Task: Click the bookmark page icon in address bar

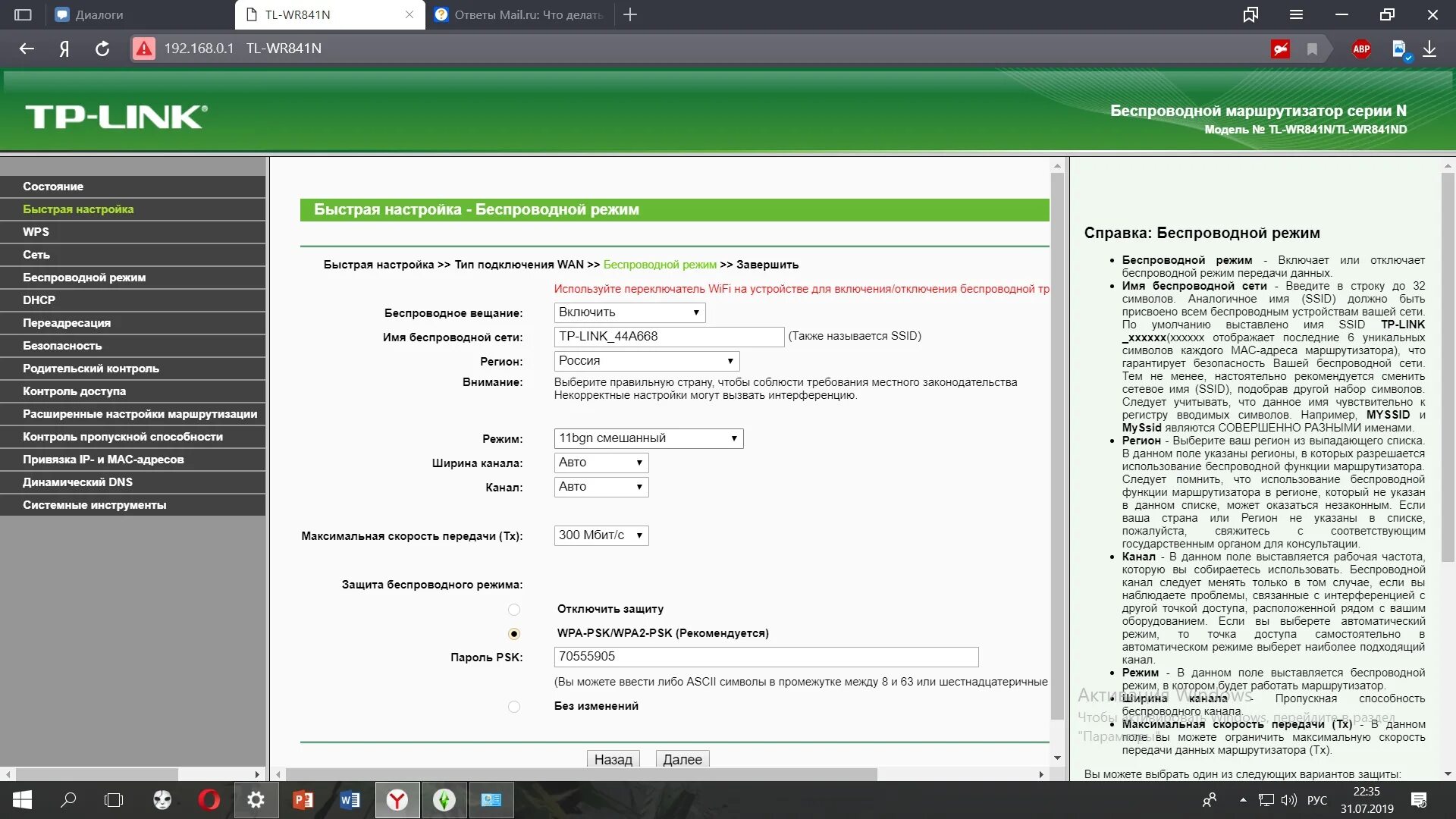Action: click(1312, 49)
